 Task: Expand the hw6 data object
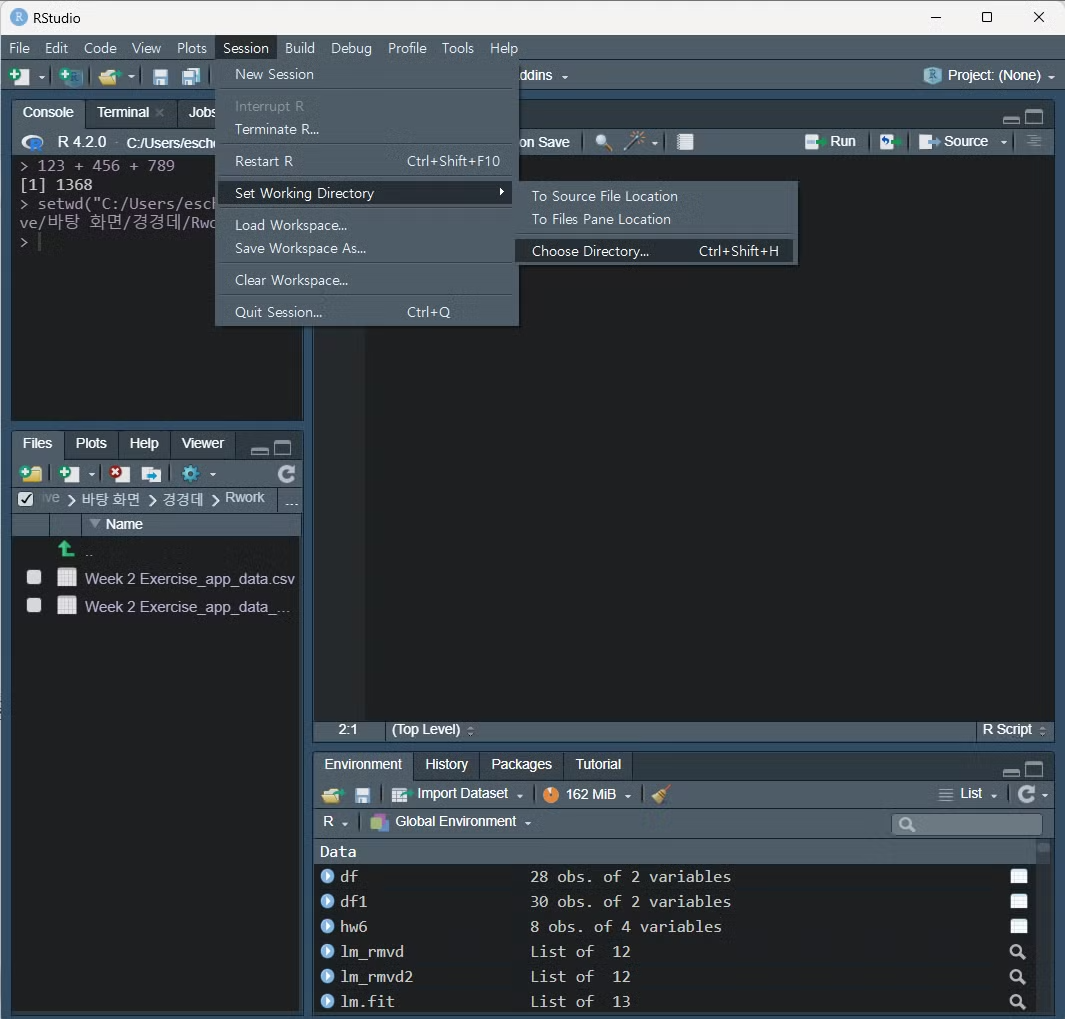(327, 926)
